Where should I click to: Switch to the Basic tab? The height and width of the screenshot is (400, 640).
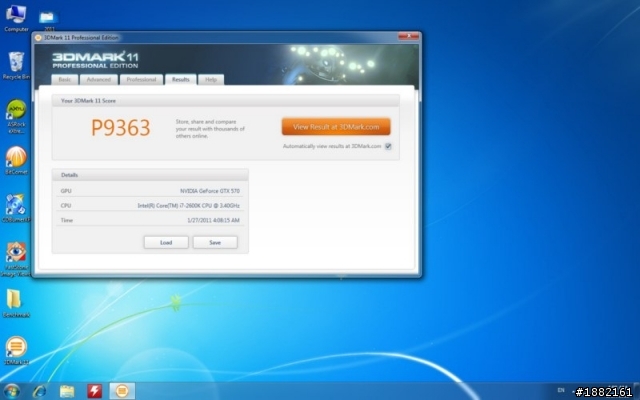(64, 80)
